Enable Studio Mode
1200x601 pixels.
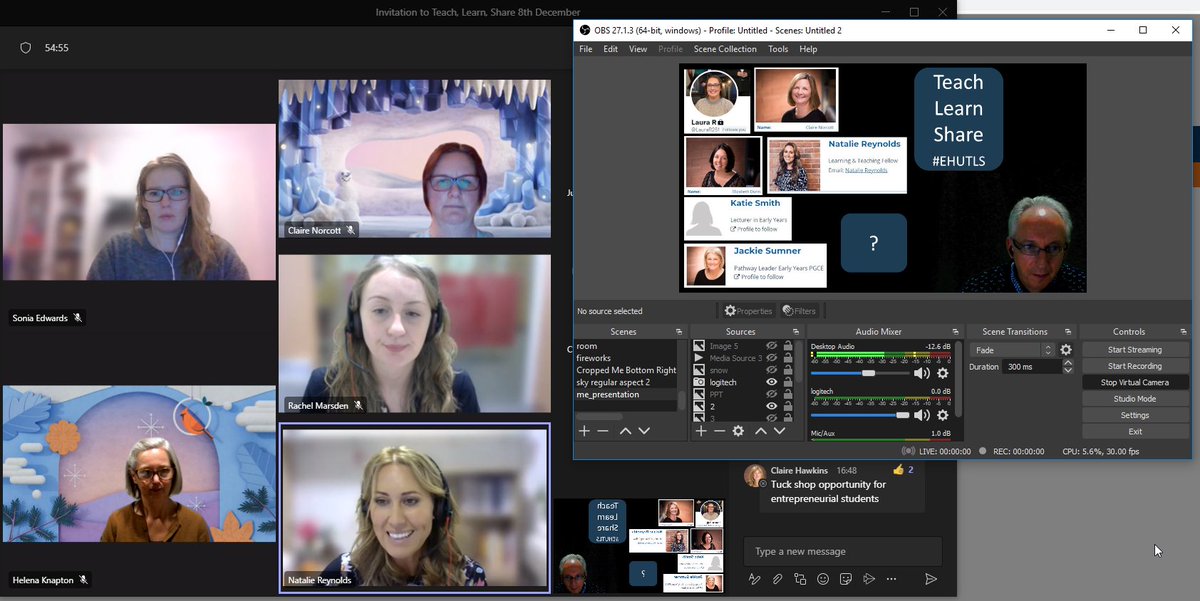coord(1135,399)
